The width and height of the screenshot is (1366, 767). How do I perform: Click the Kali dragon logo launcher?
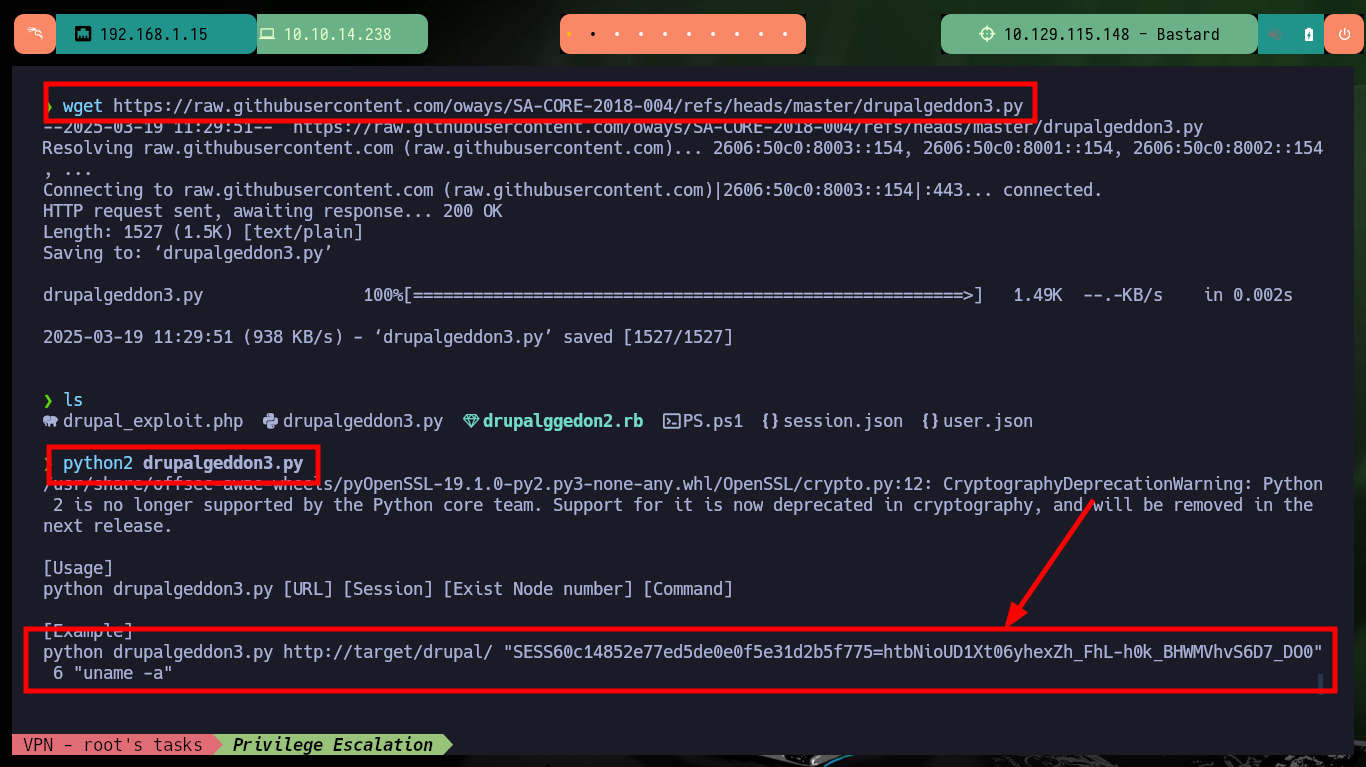pos(35,34)
